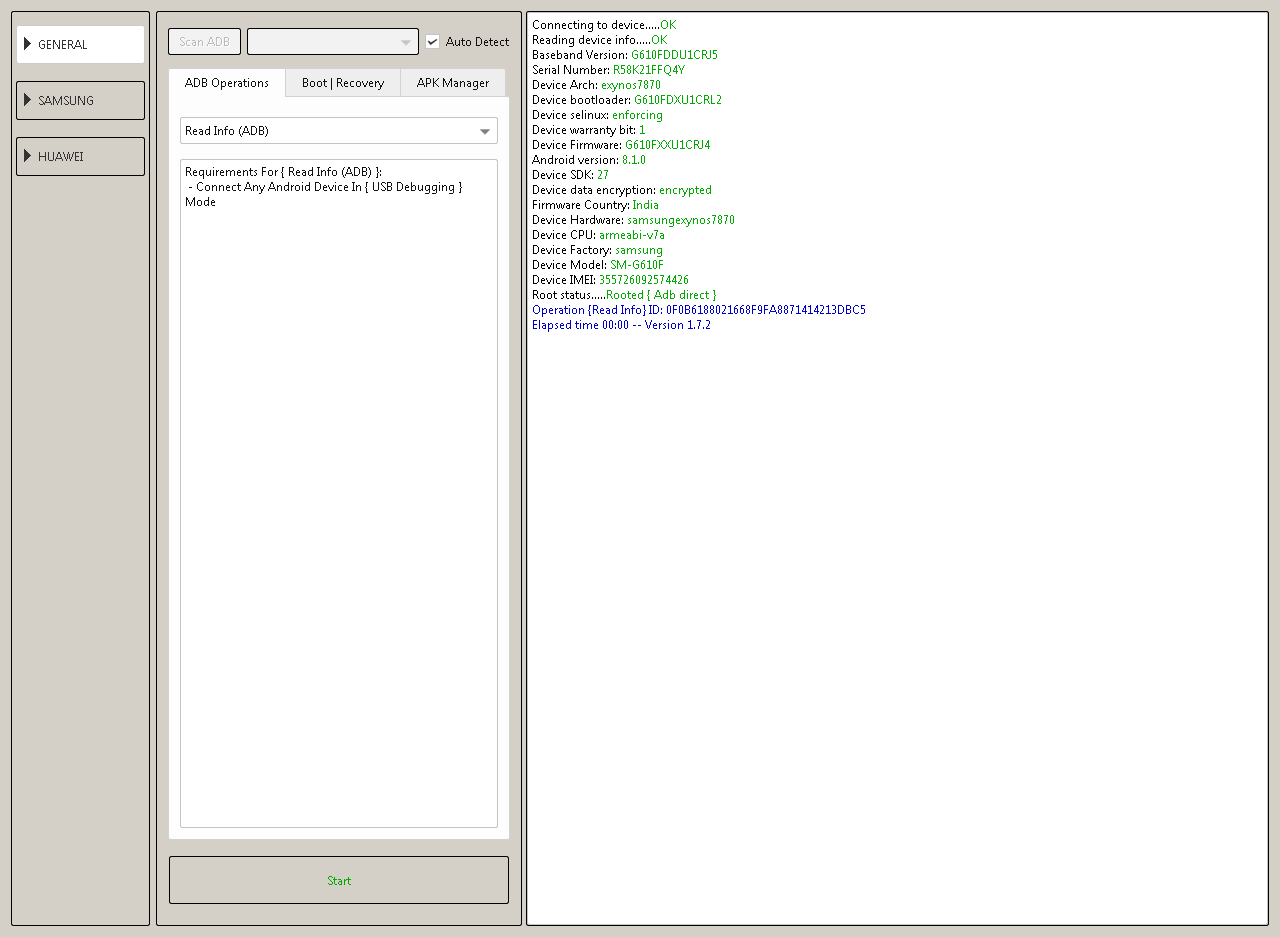Click inside the Requirements description text box

click(338, 500)
